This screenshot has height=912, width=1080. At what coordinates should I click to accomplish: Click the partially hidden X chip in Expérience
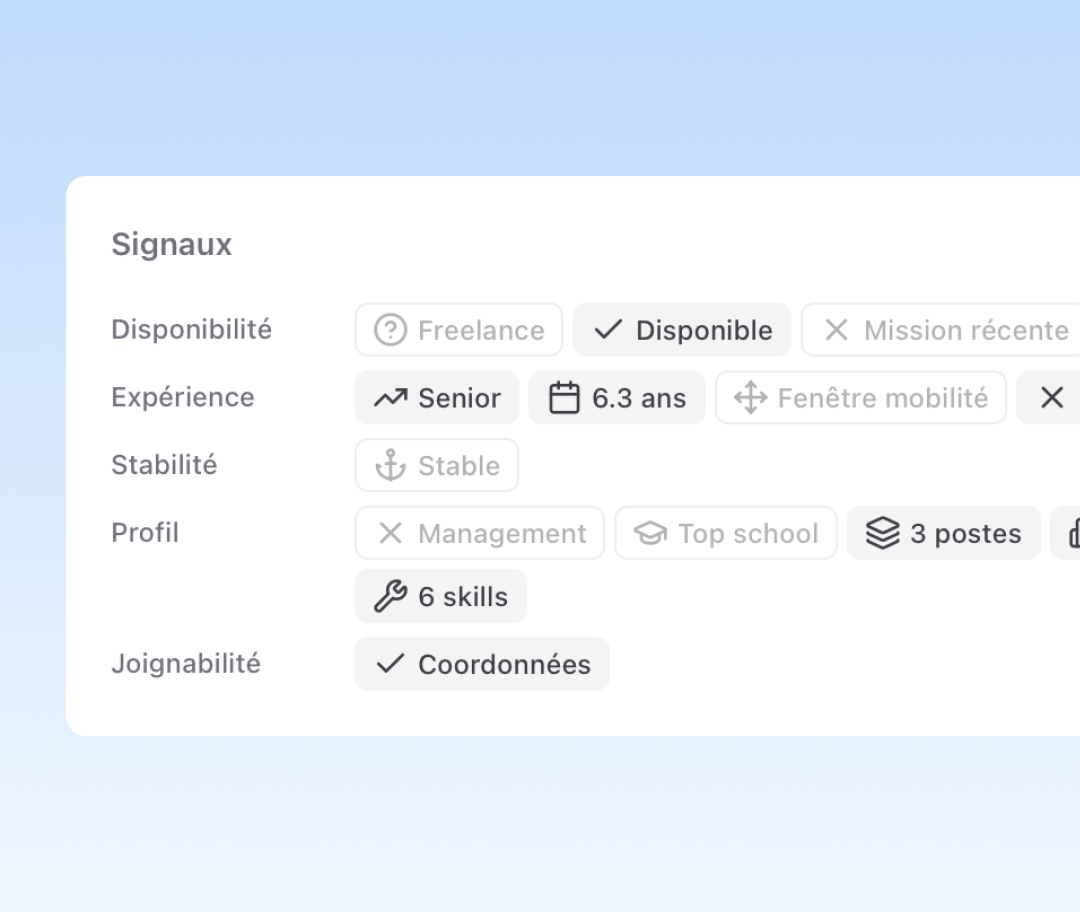click(1050, 398)
